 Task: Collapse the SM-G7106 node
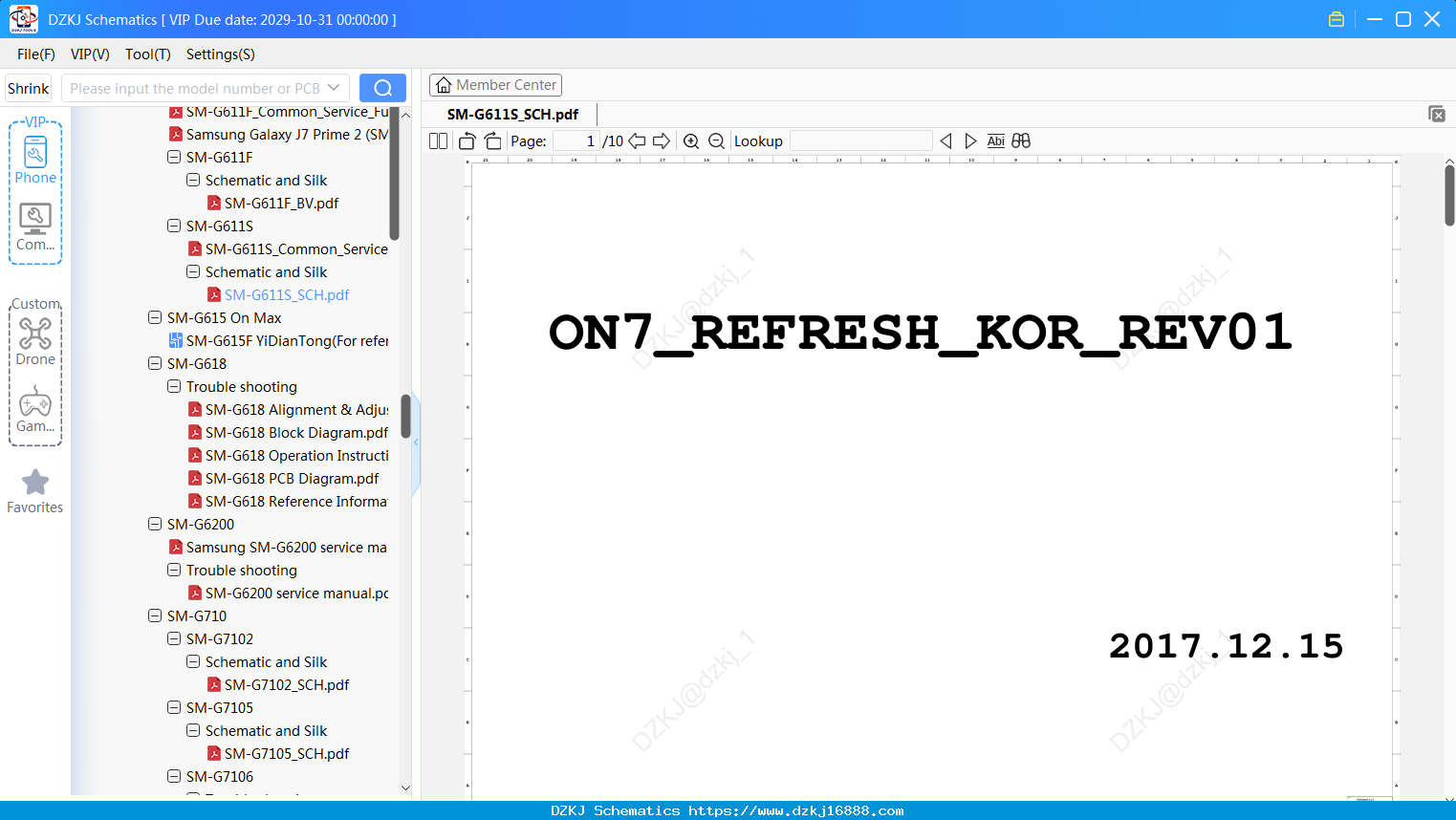pos(174,777)
